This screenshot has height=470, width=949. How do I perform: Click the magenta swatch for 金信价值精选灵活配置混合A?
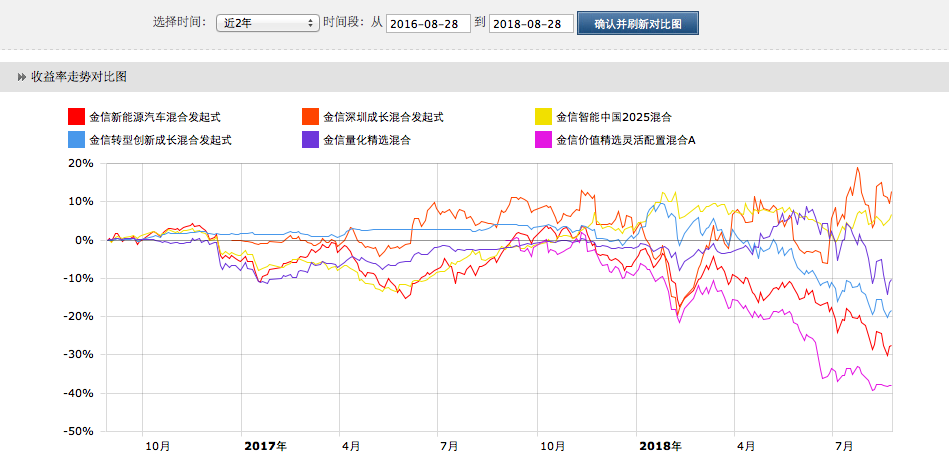coord(543,140)
